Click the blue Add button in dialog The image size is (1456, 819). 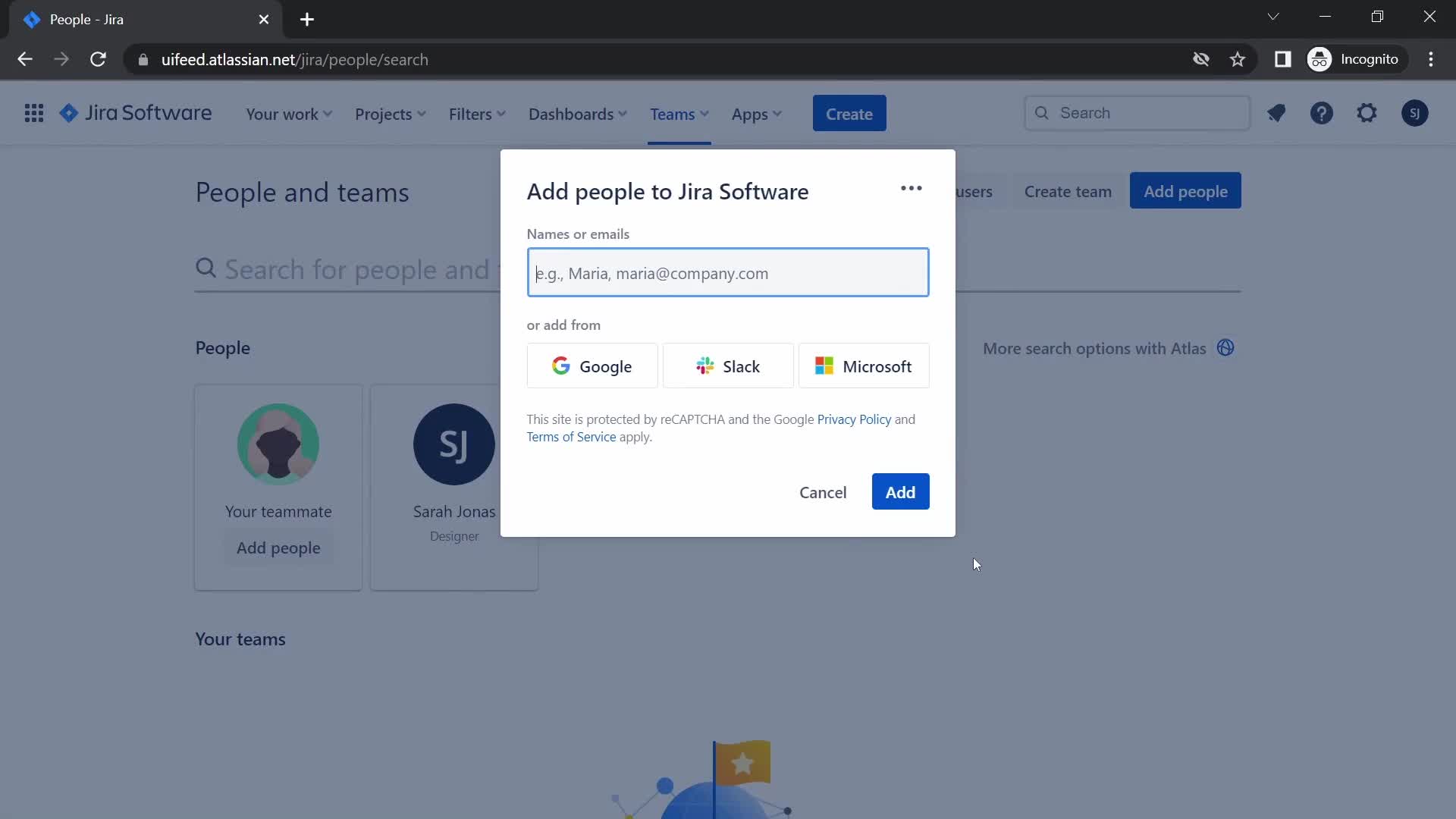pyautogui.click(x=900, y=492)
